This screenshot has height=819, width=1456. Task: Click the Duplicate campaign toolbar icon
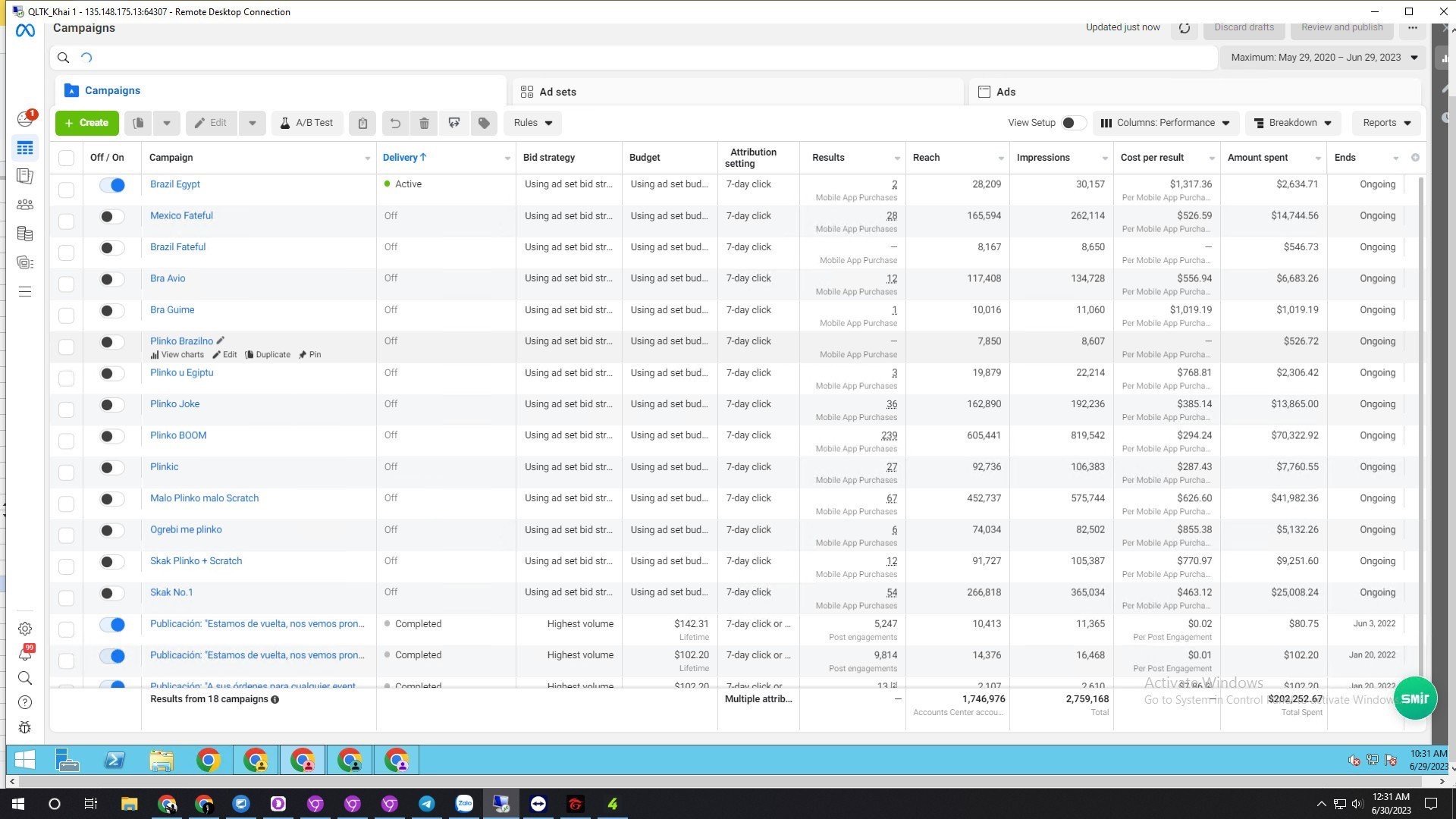pyautogui.click(x=138, y=123)
